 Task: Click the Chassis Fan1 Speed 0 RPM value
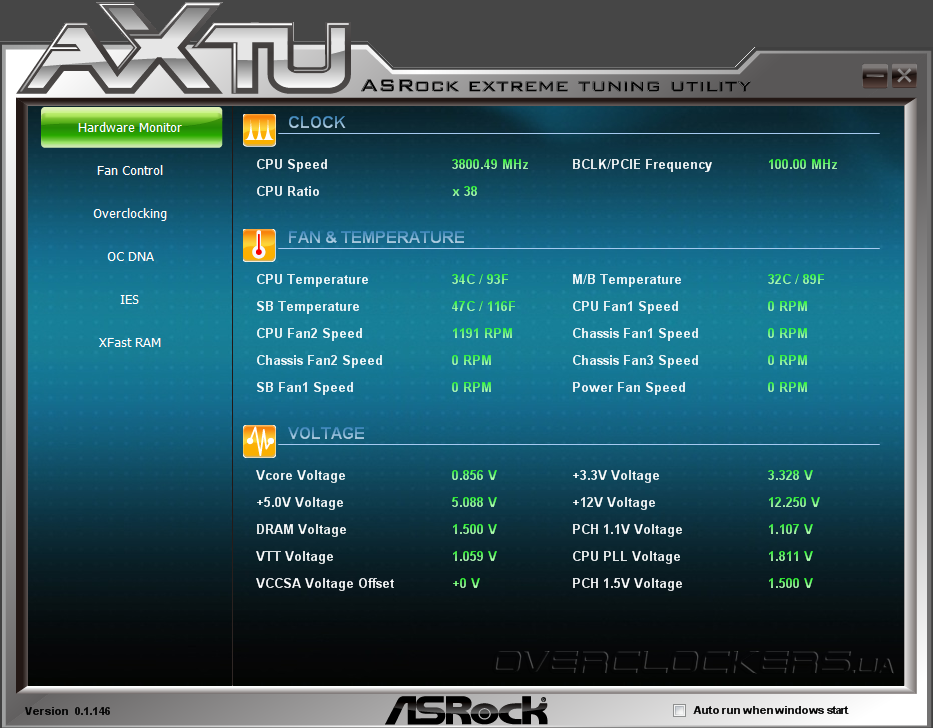coord(787,333)
